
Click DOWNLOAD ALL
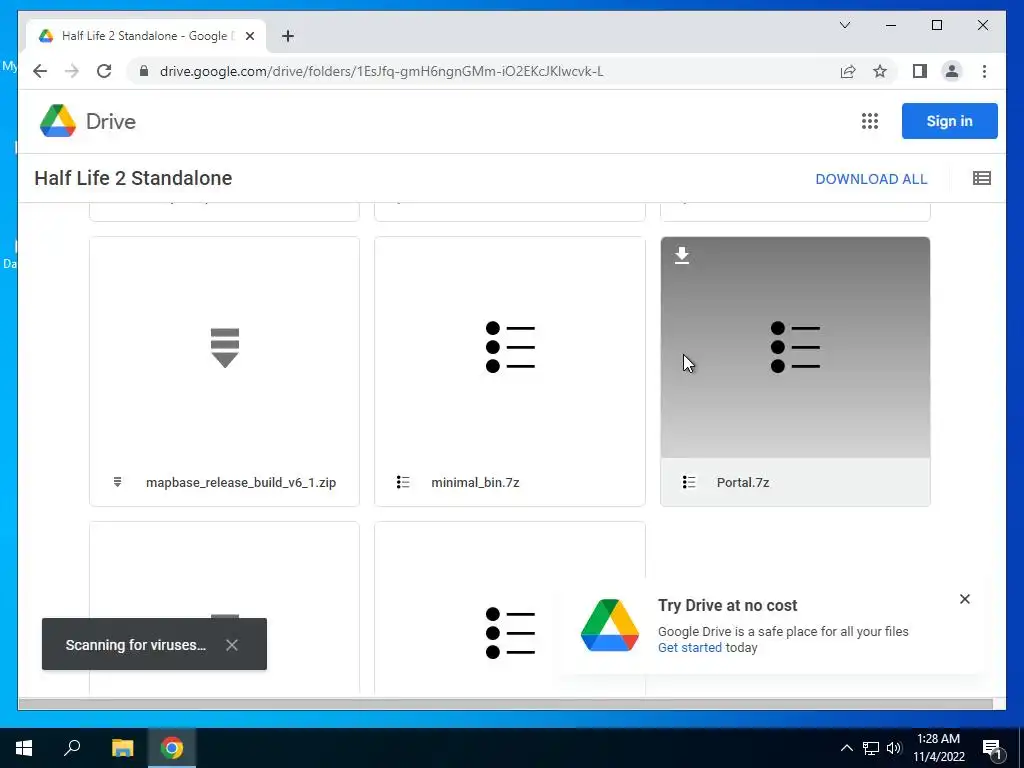(871, 179)
